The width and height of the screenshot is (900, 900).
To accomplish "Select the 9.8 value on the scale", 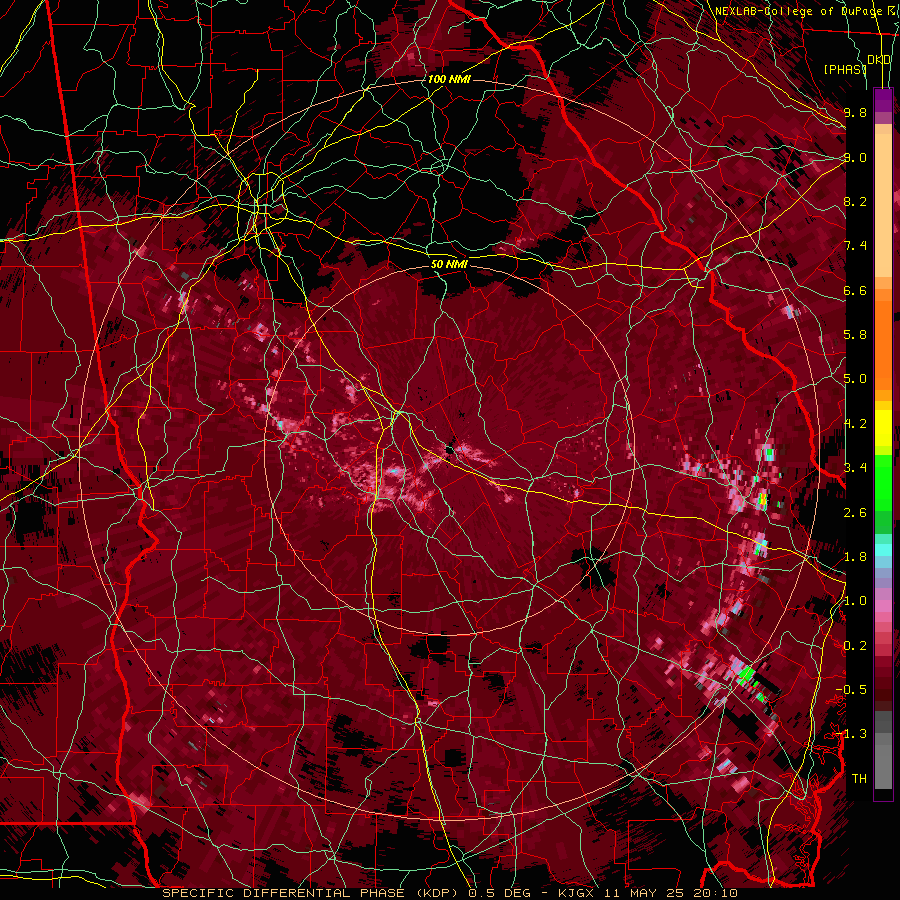I will [x=855, y=112].
